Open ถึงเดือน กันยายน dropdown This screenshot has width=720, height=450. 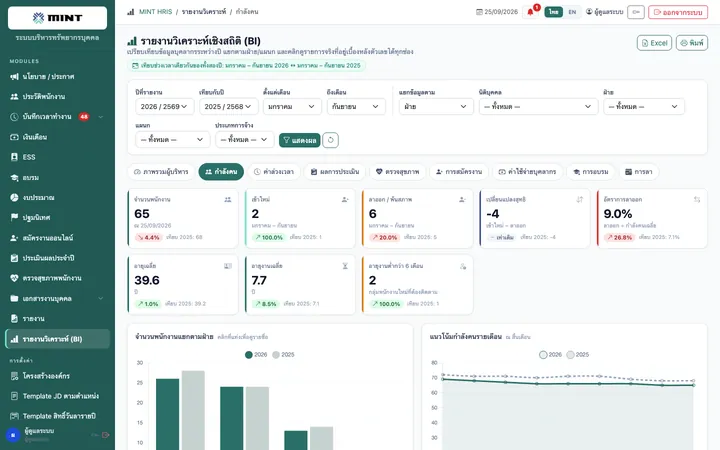click(356, 107)
